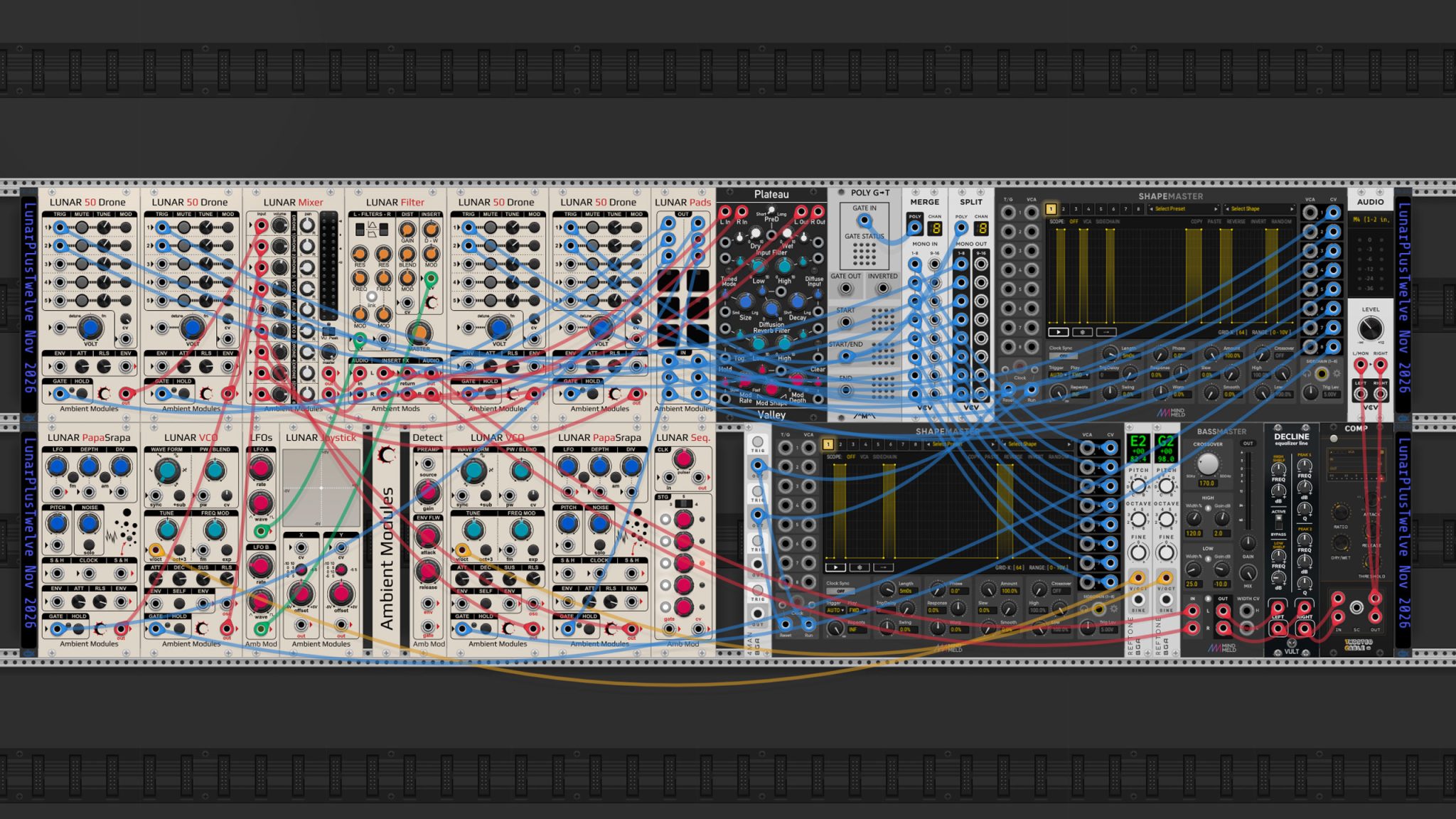Click INVERT on top ShapeMaster

1258,222
